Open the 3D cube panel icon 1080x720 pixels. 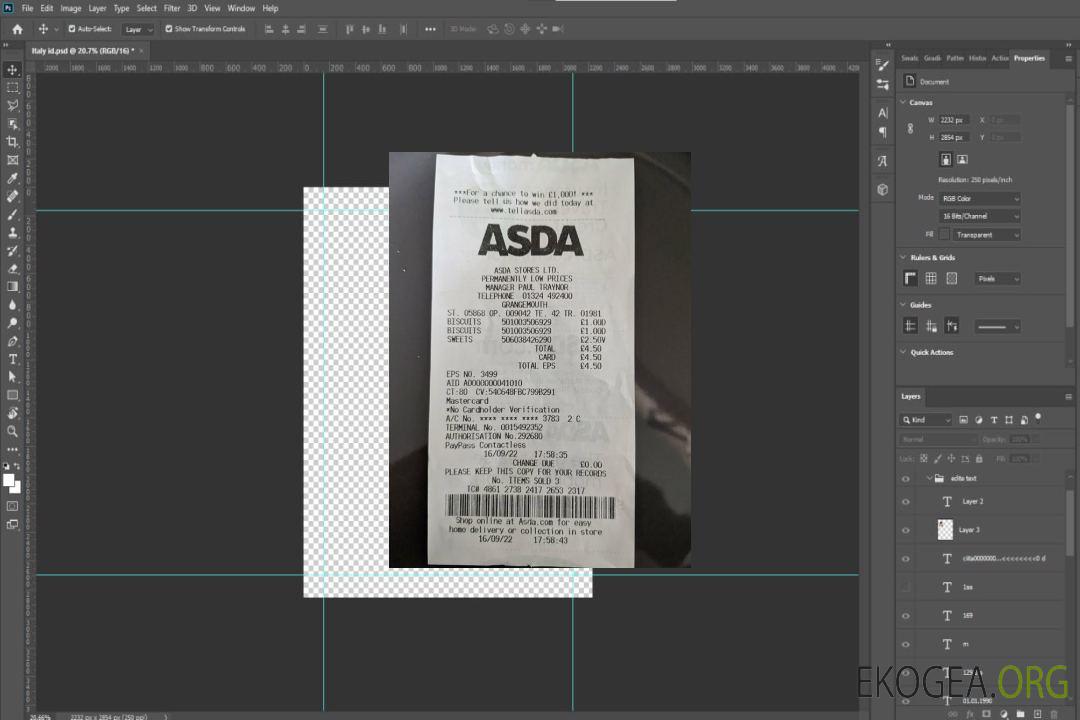tap(883, 189)
